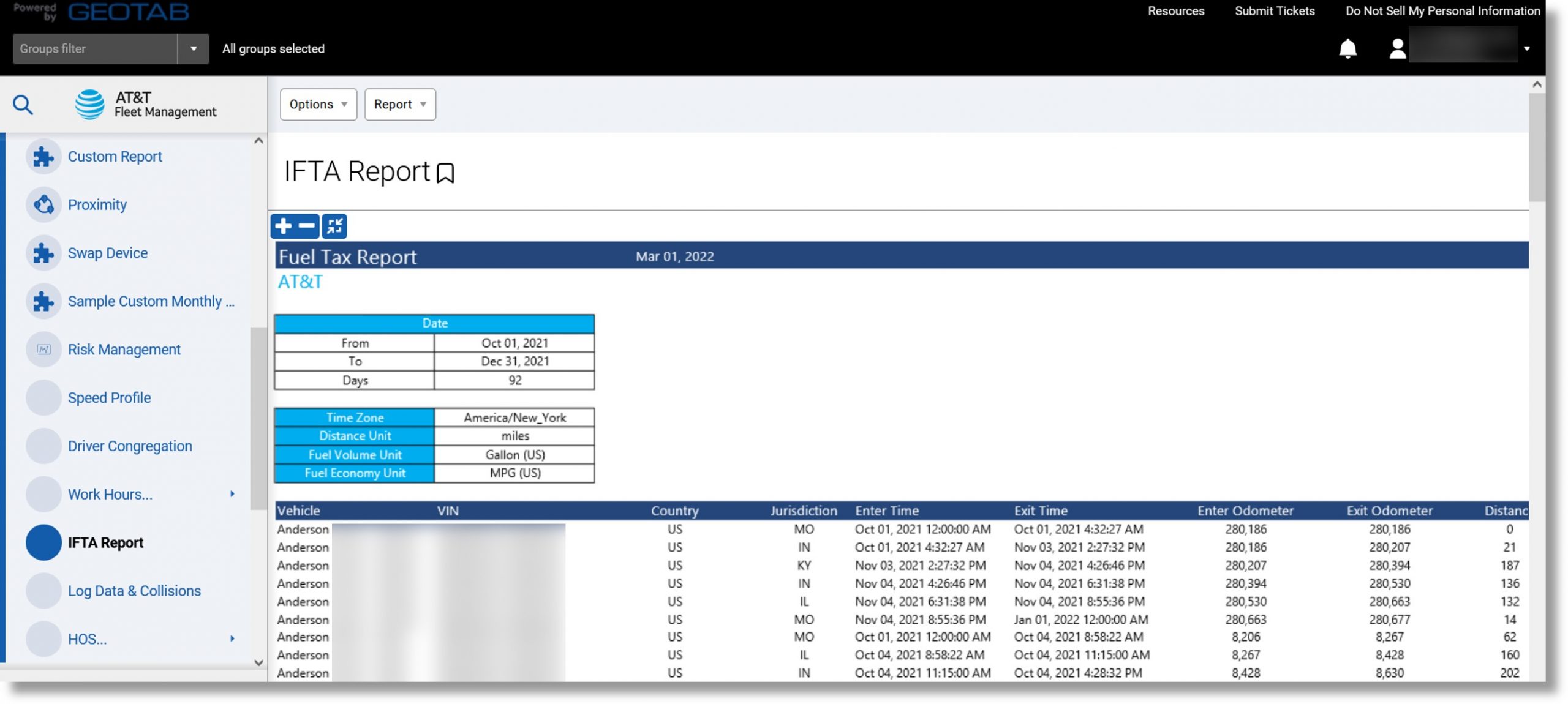1568x704 pixels.
Task: Click the AT&T globe logo
Action: 89,105
